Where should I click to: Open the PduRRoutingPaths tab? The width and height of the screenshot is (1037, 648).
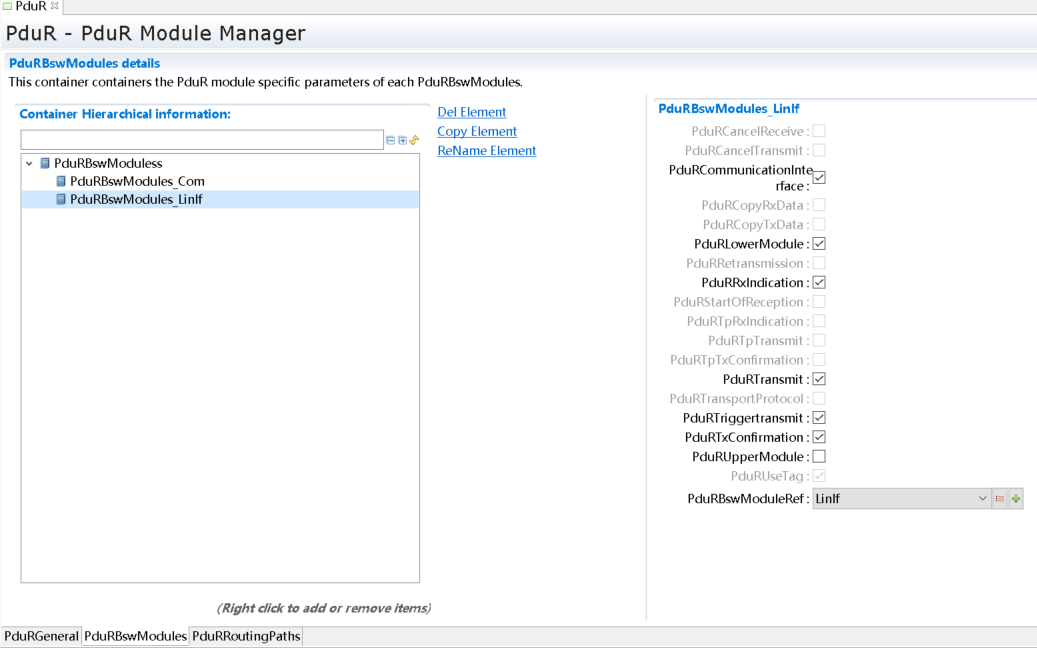246,636
